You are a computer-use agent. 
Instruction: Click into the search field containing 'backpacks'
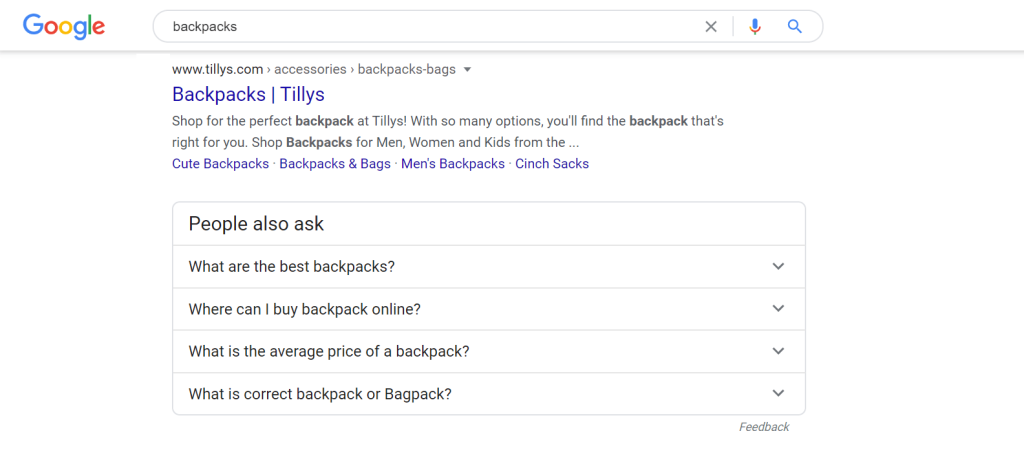pyautogui.click(x=420, y=27)
